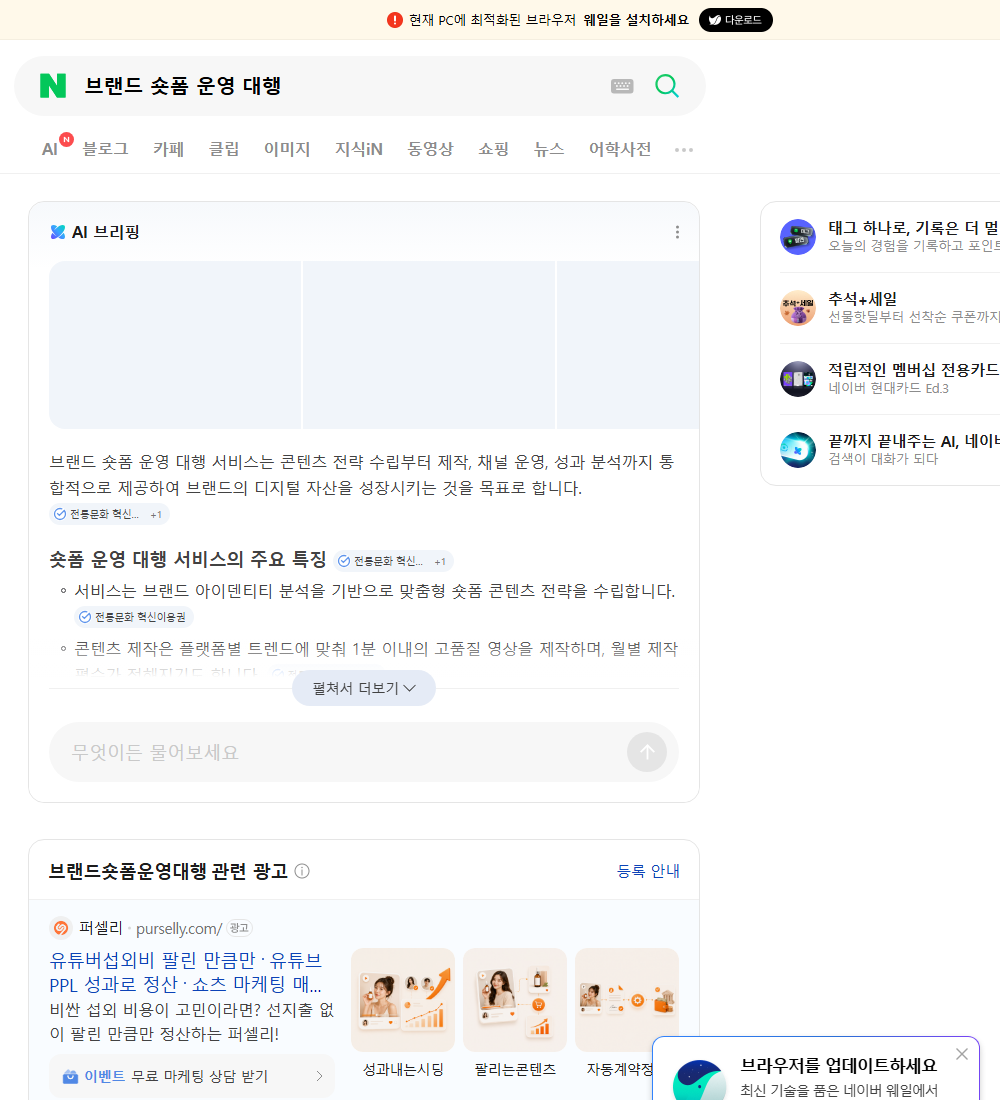Click source chip 전통문화 혁신 under summary paragraph

[109, 514]
